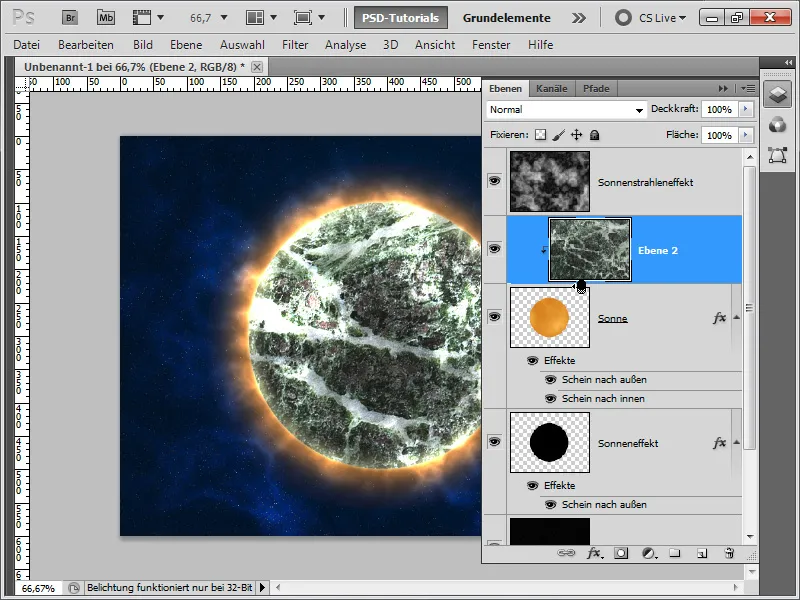Screen dimensions: 800x600
Task: Add a layer style via fx icon
Action: (x=594, y=553)
